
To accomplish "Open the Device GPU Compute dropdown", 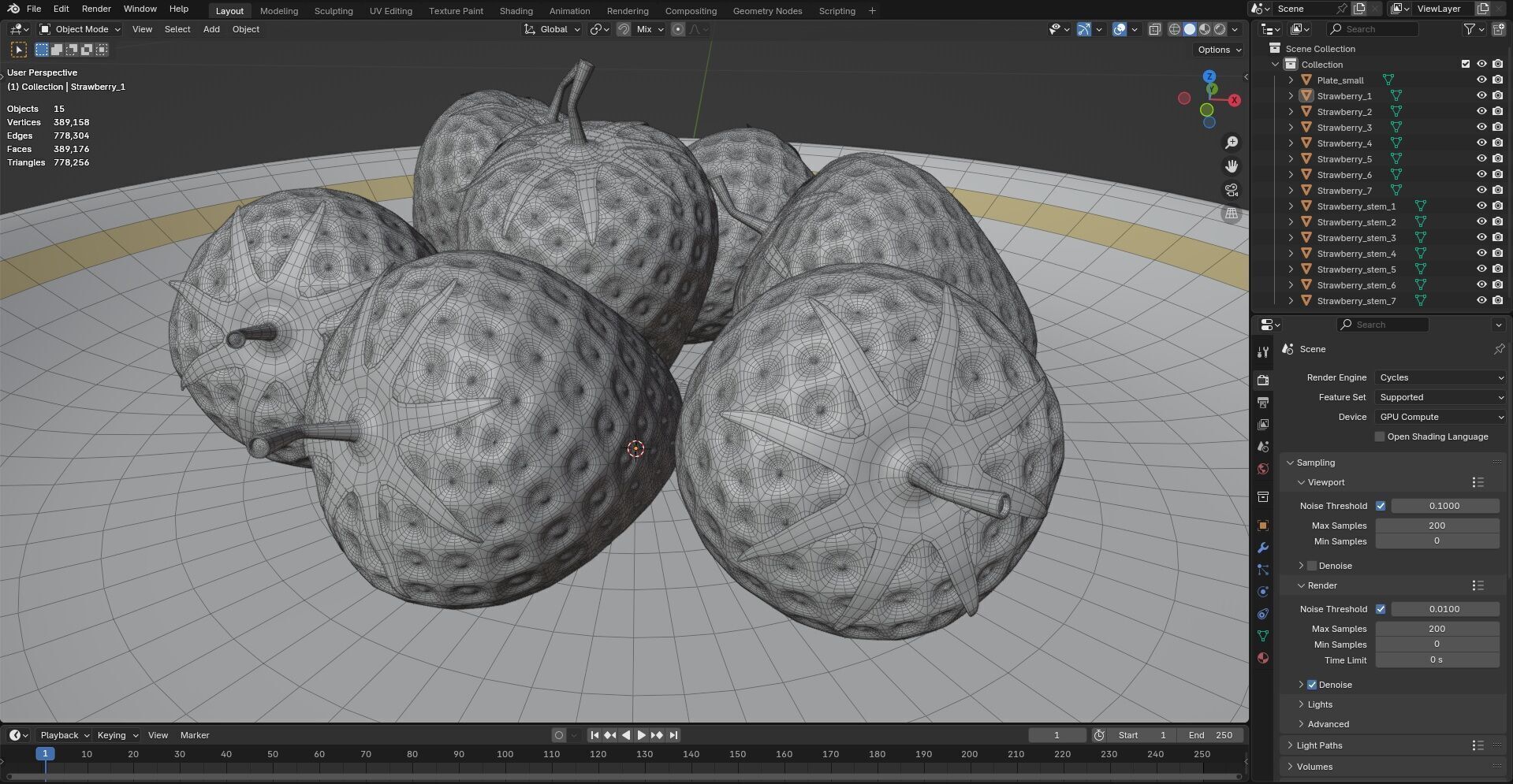I will (1440, 417).
